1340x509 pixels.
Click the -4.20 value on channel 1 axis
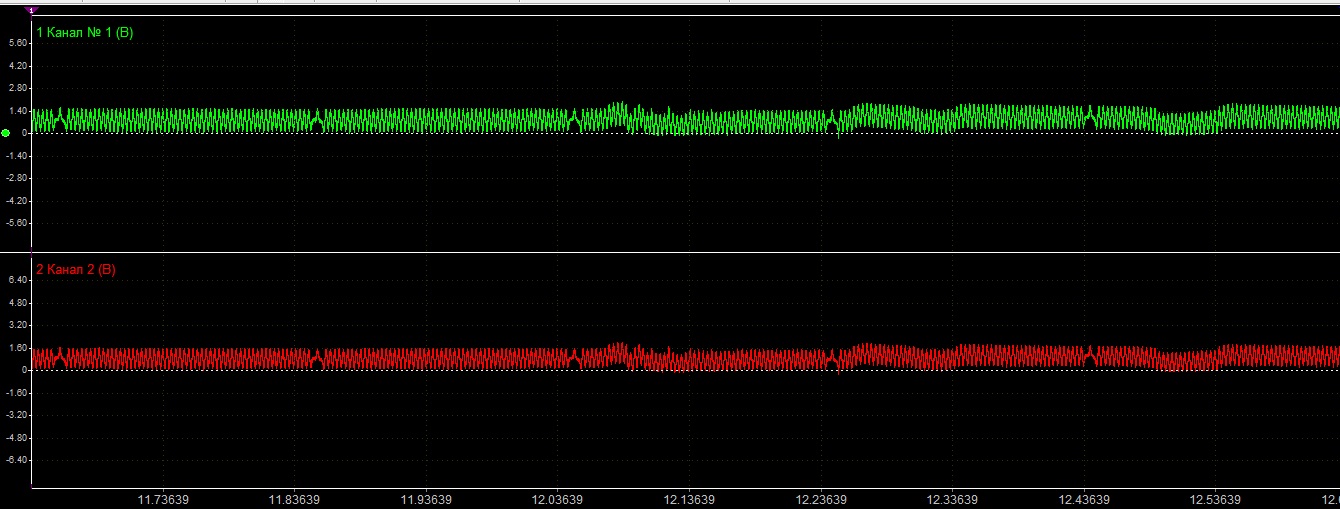15,200
